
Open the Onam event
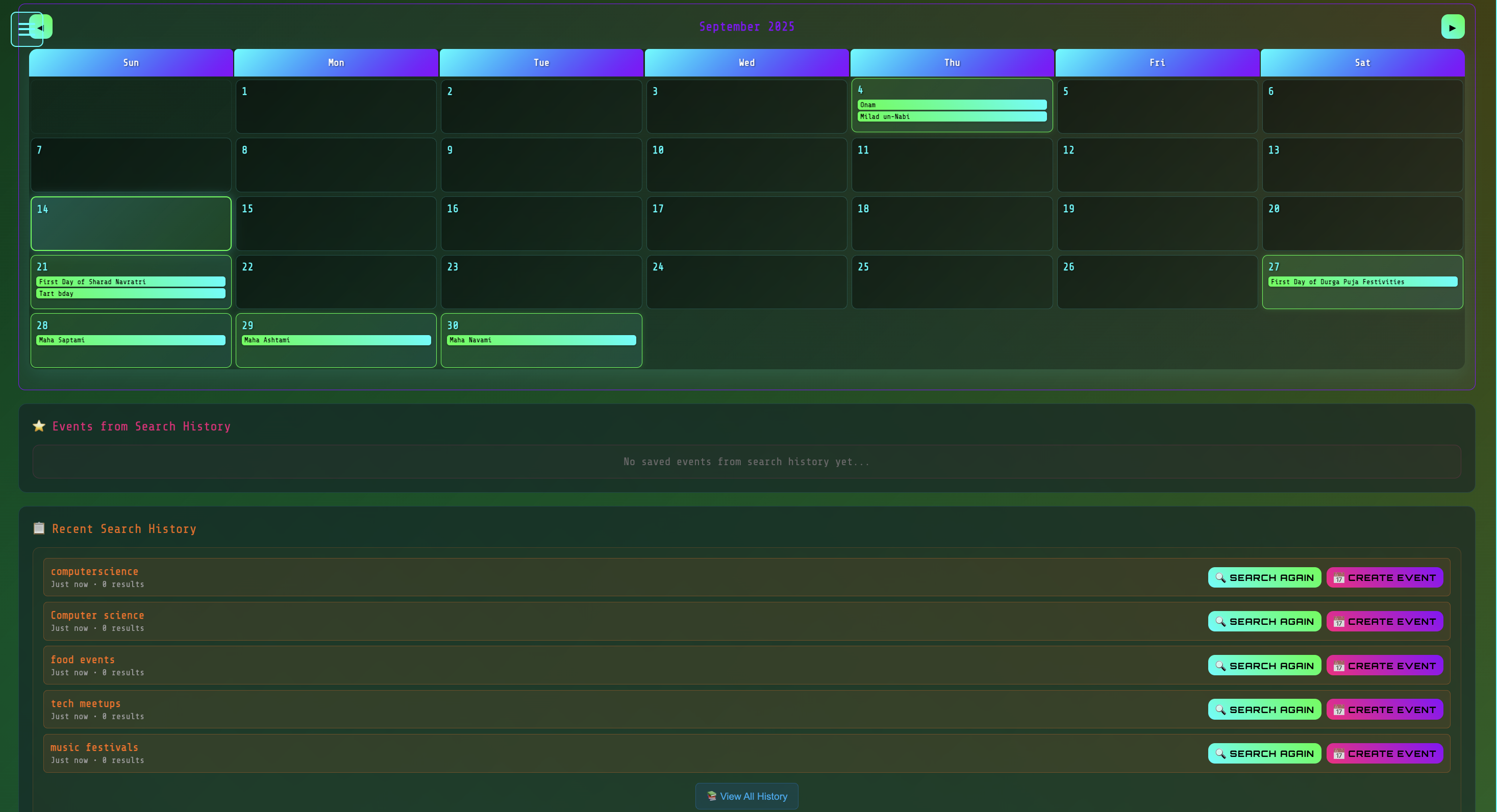pyautogui.click(x=952, y=105)
